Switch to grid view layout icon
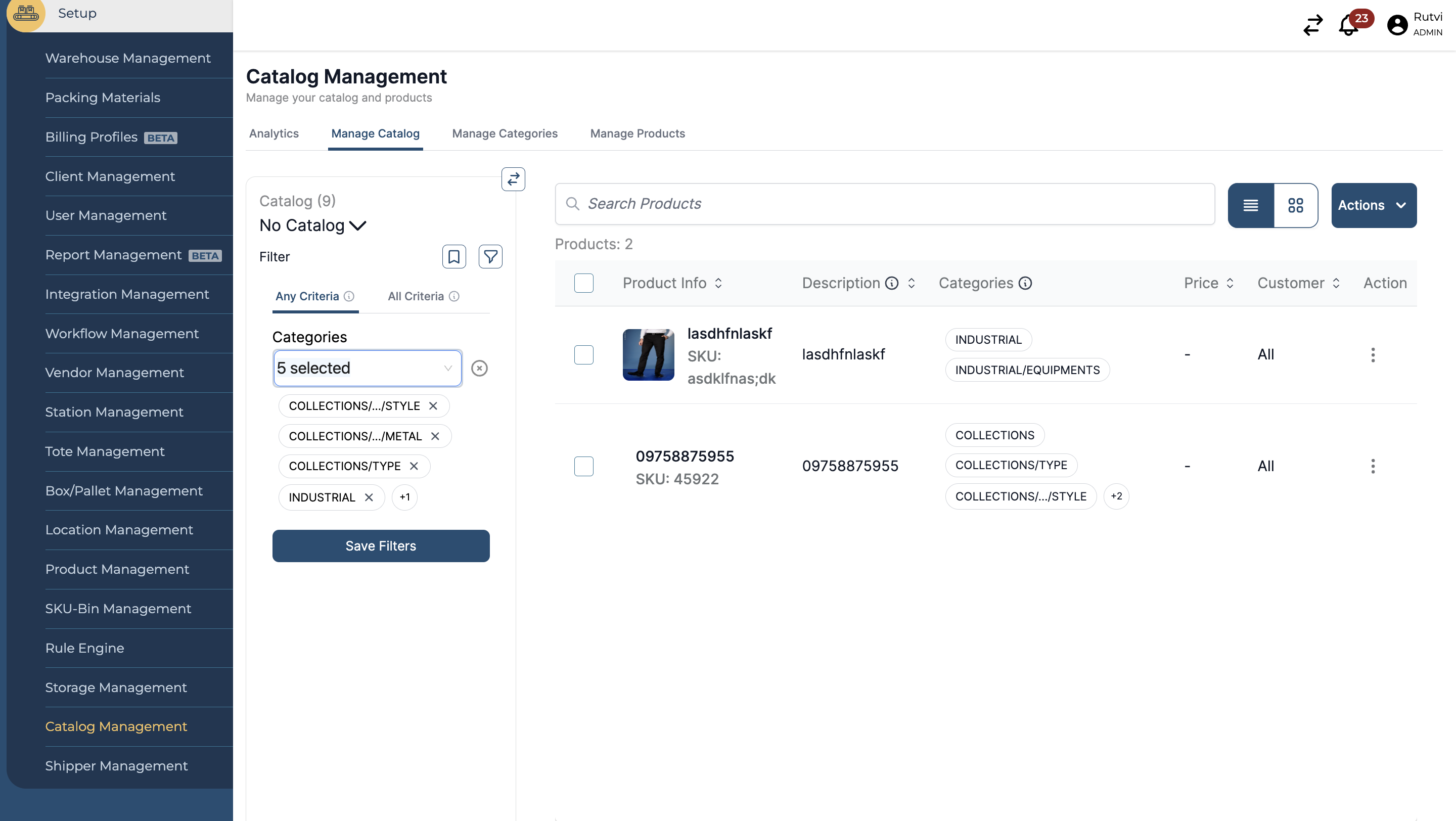Viewport: 1456px width, 821px height. (1295, 205)
